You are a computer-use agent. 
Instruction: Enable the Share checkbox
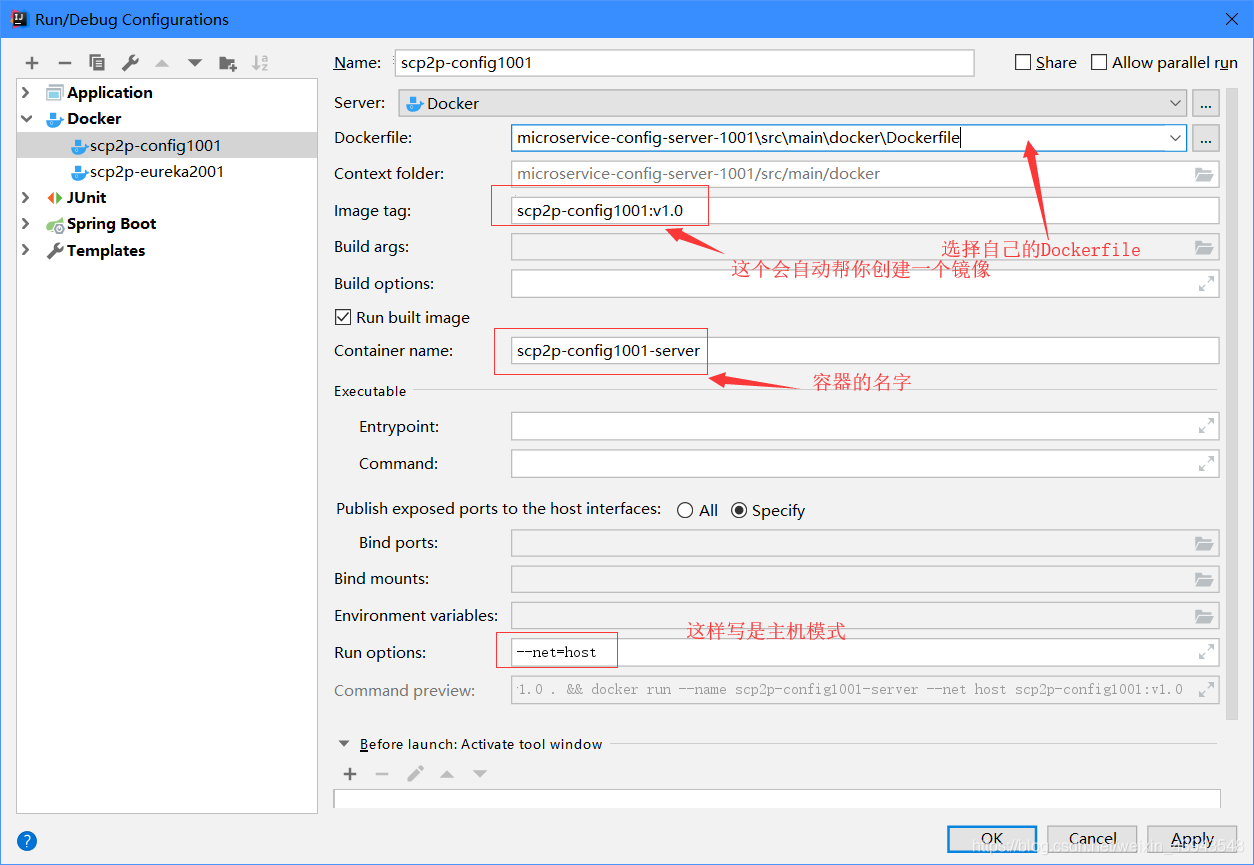(x=1023, y=62)
